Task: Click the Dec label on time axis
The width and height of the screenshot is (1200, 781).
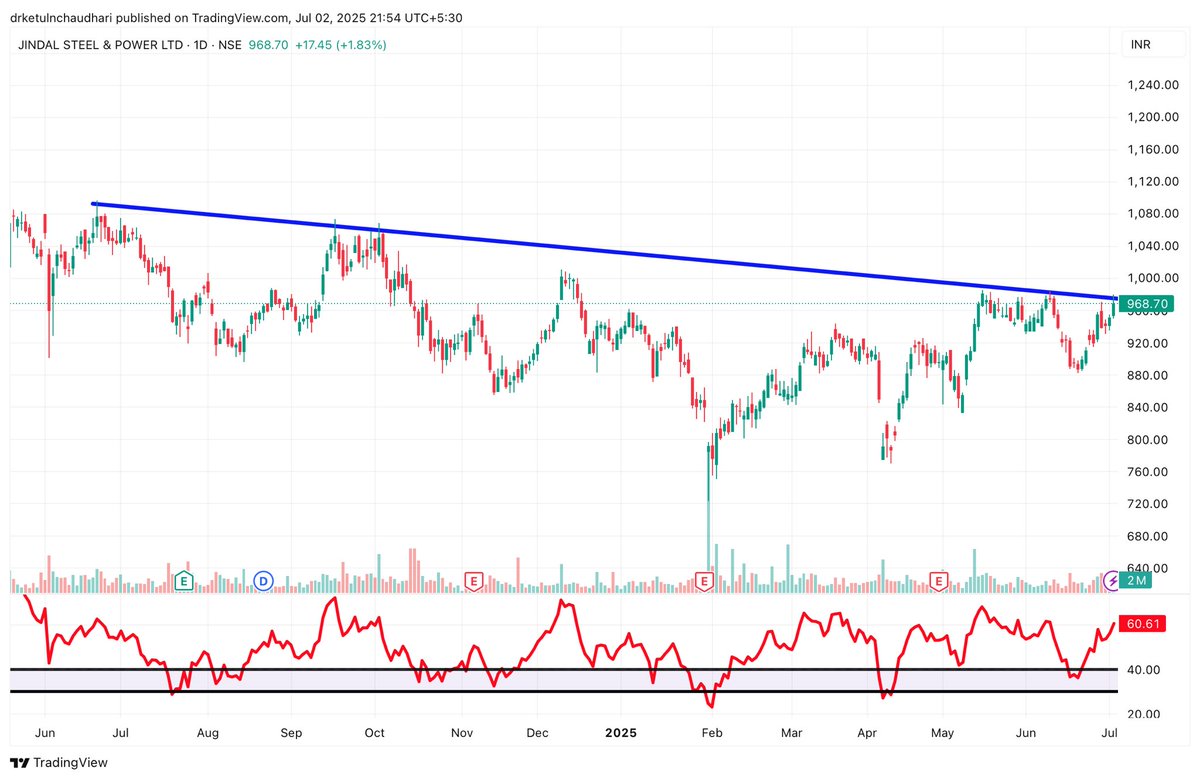Action: click(x=537, y=732)
